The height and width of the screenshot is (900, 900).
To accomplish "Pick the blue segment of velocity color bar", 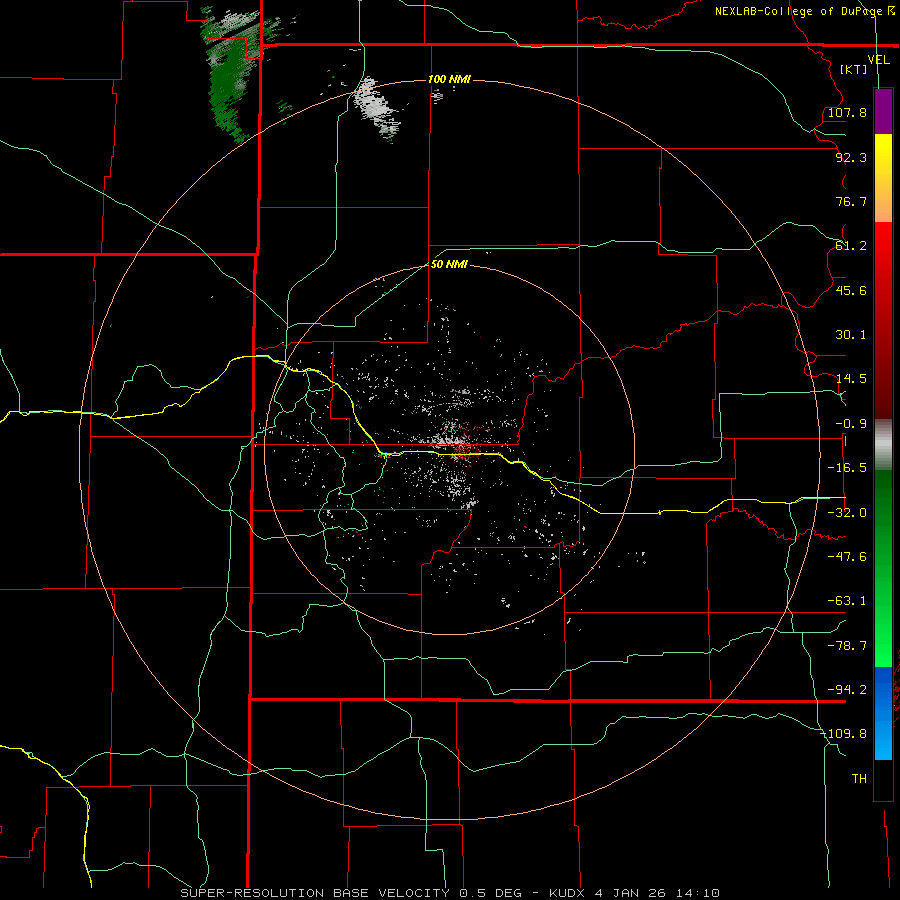I will (x=883, y=713).
